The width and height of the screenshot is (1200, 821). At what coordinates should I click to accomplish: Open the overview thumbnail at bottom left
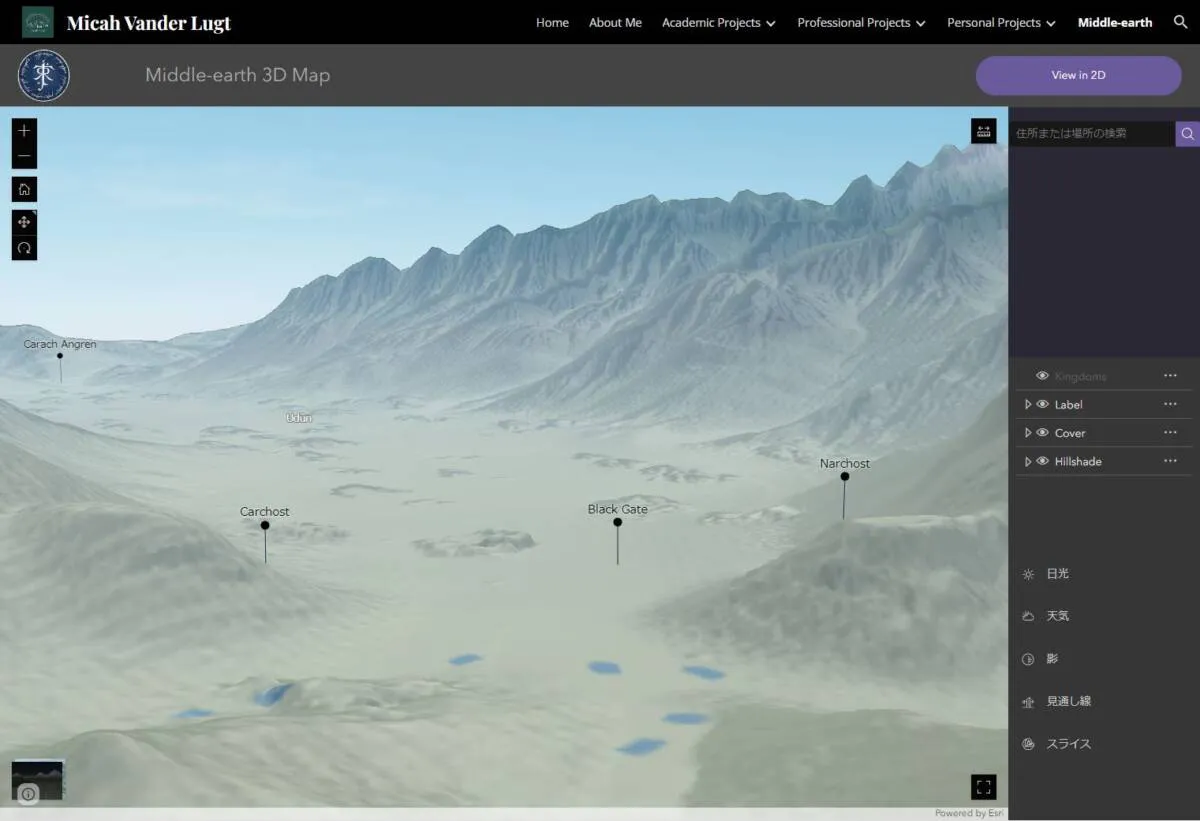[38, 779]
